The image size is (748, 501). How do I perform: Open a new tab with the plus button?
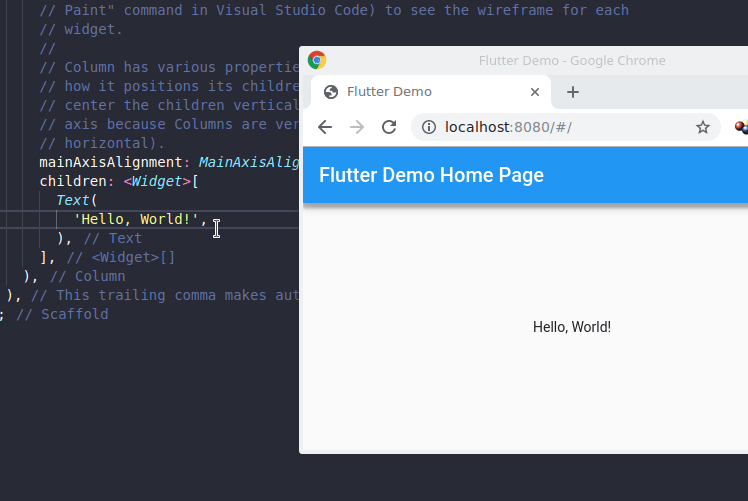click(x=573, y=92)
